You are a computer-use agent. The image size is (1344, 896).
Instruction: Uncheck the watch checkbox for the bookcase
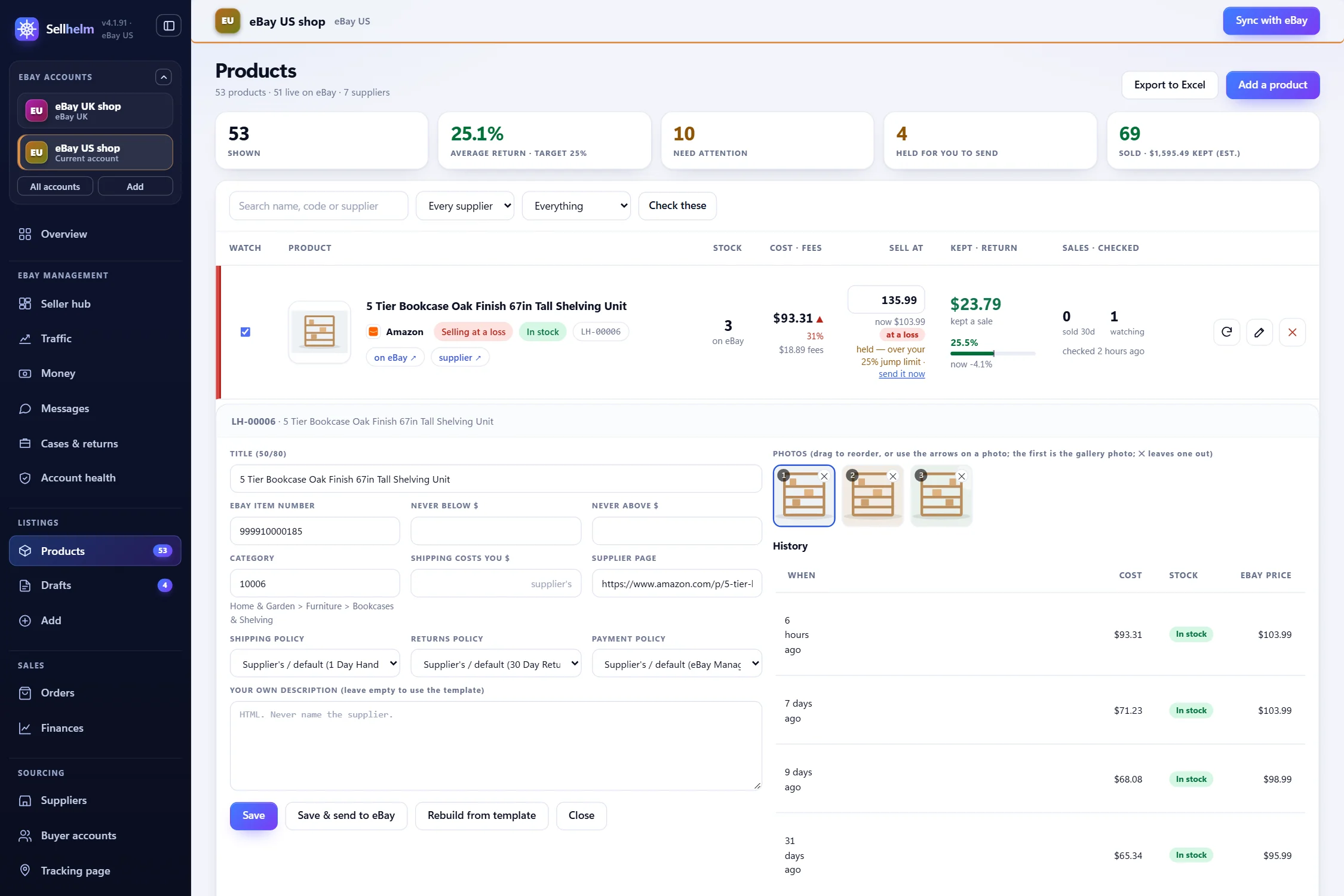click(246, 332)
